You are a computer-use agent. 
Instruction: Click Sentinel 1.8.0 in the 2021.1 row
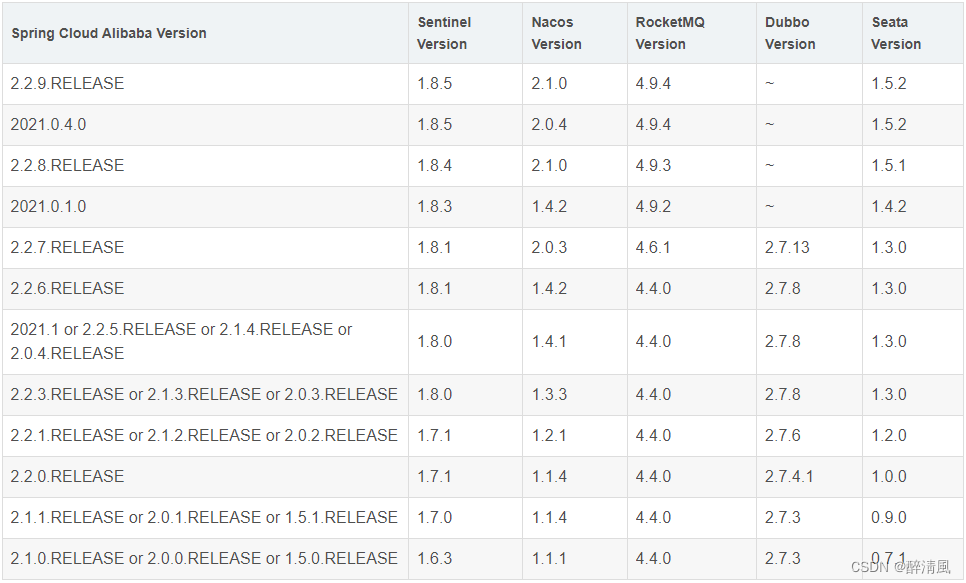click(x=434, y=341)
